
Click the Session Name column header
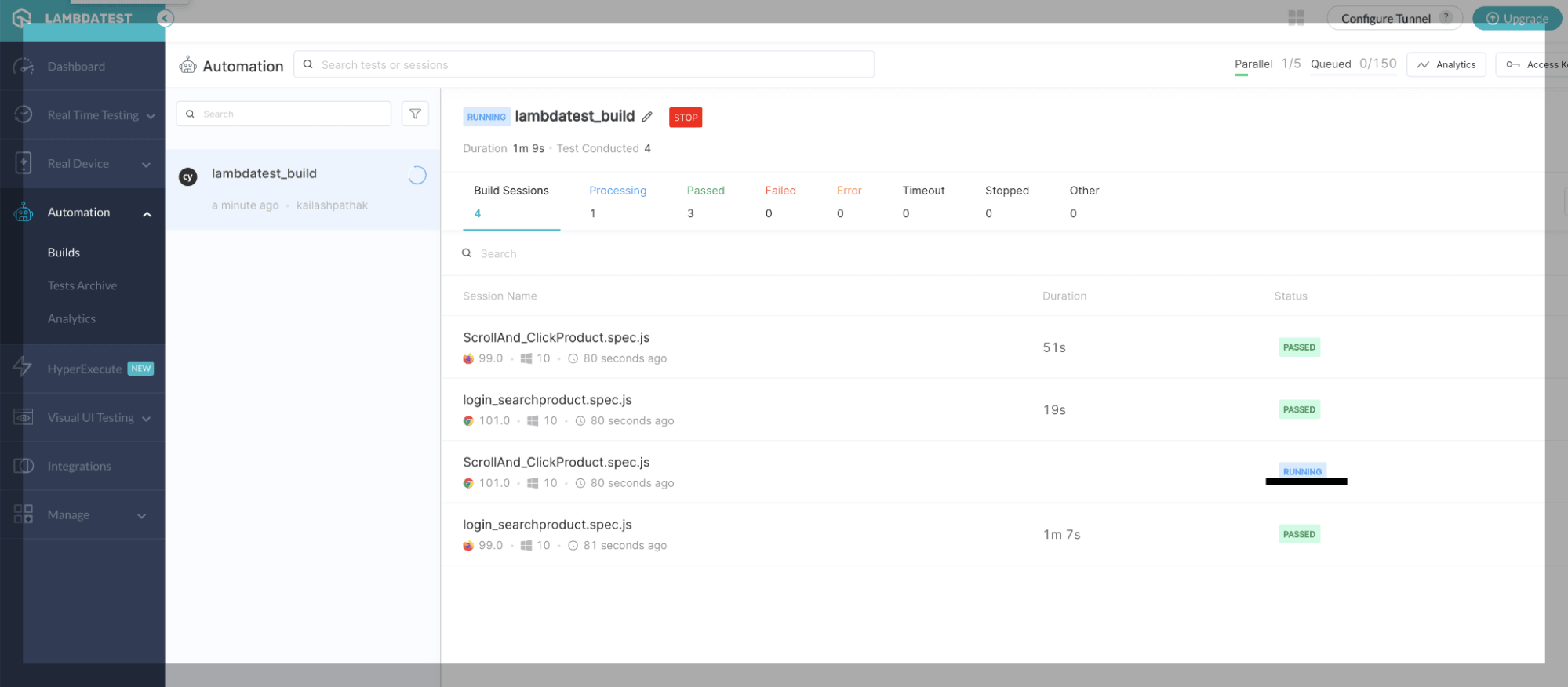500,296
